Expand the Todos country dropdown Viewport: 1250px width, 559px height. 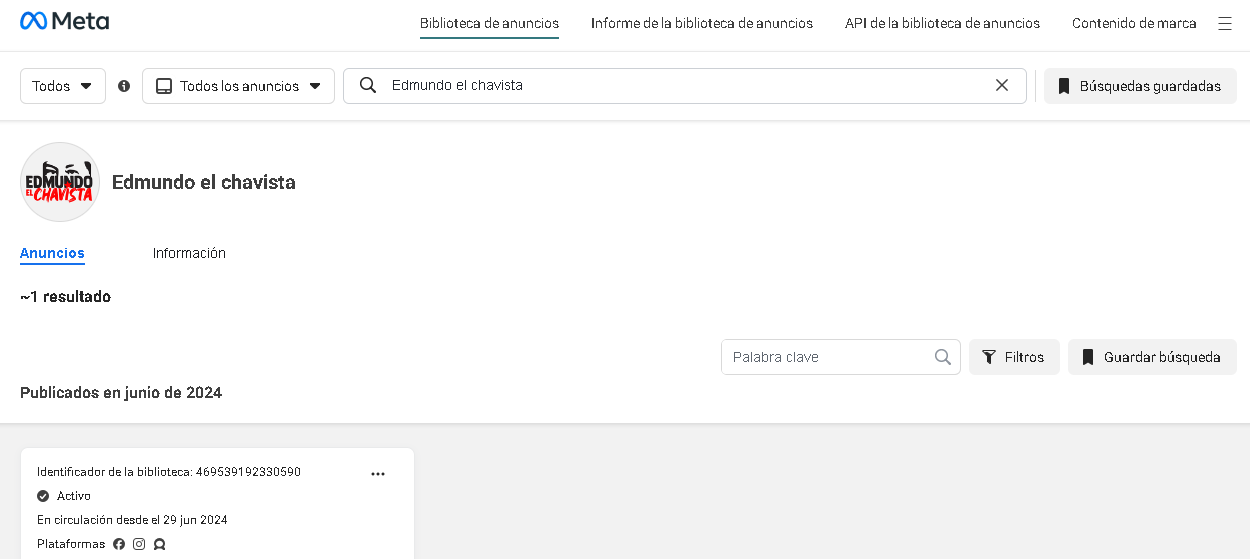point(63,86)
